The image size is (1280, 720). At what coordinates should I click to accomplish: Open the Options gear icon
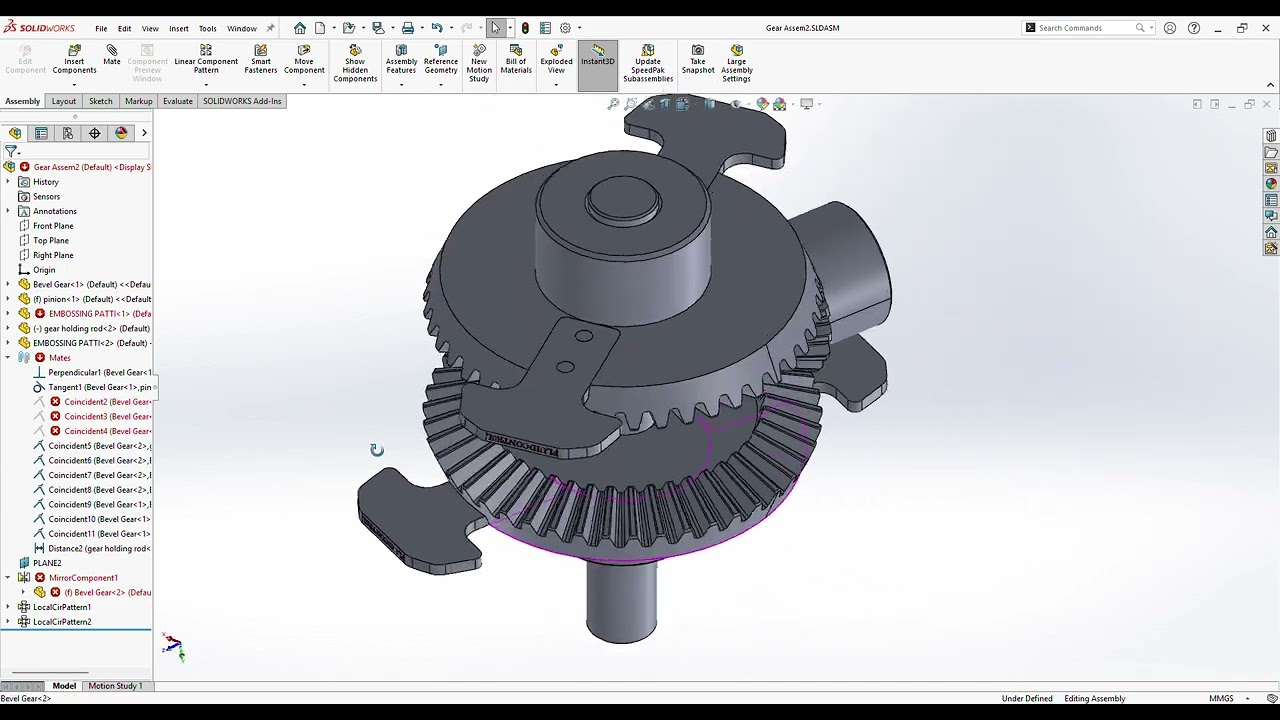click(565, 28)
